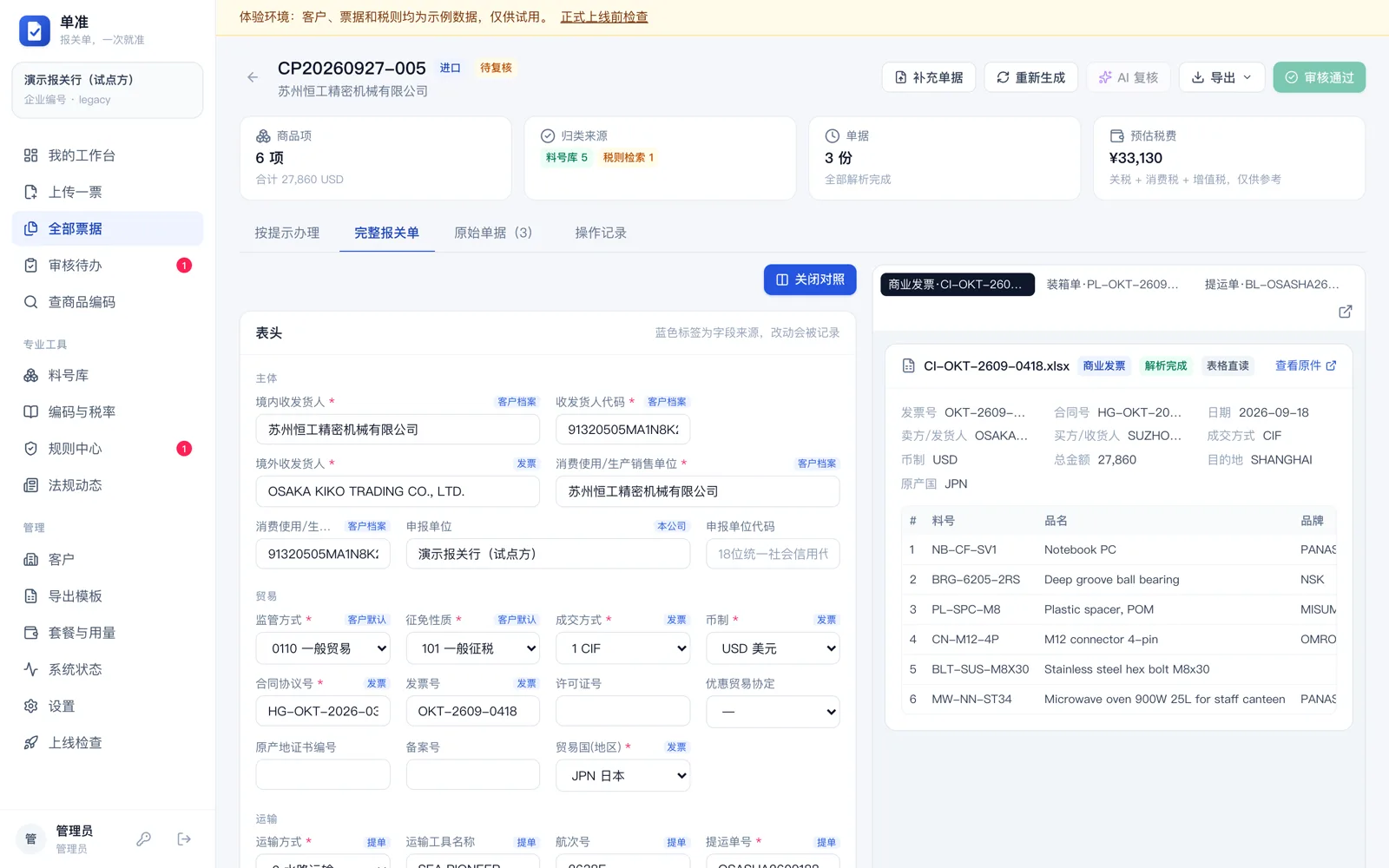Open 审核待办 list

pos(108,266)
